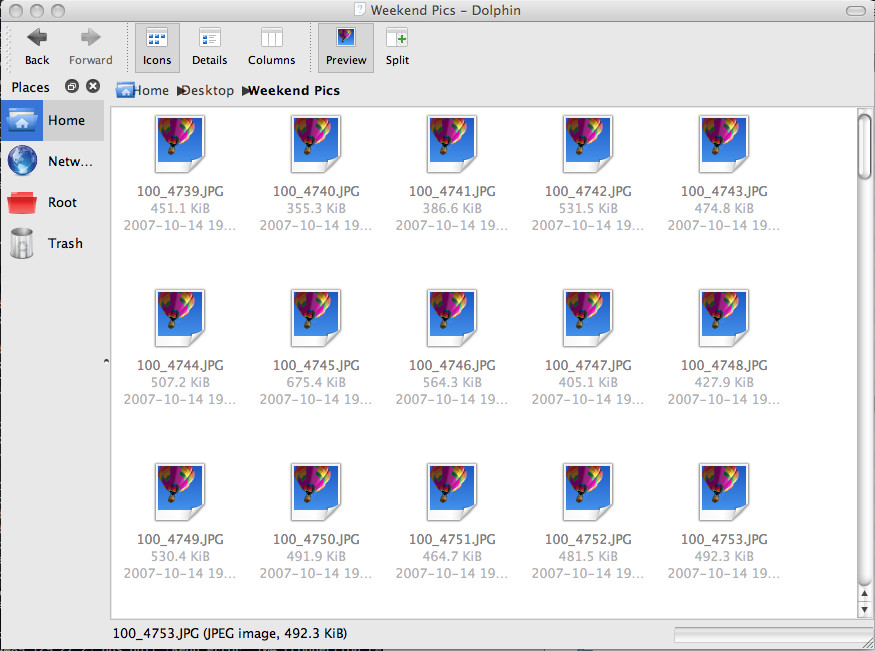Screen dimensions: 875x651
Task: Switch to Details view mode
Action: (209, 47)
